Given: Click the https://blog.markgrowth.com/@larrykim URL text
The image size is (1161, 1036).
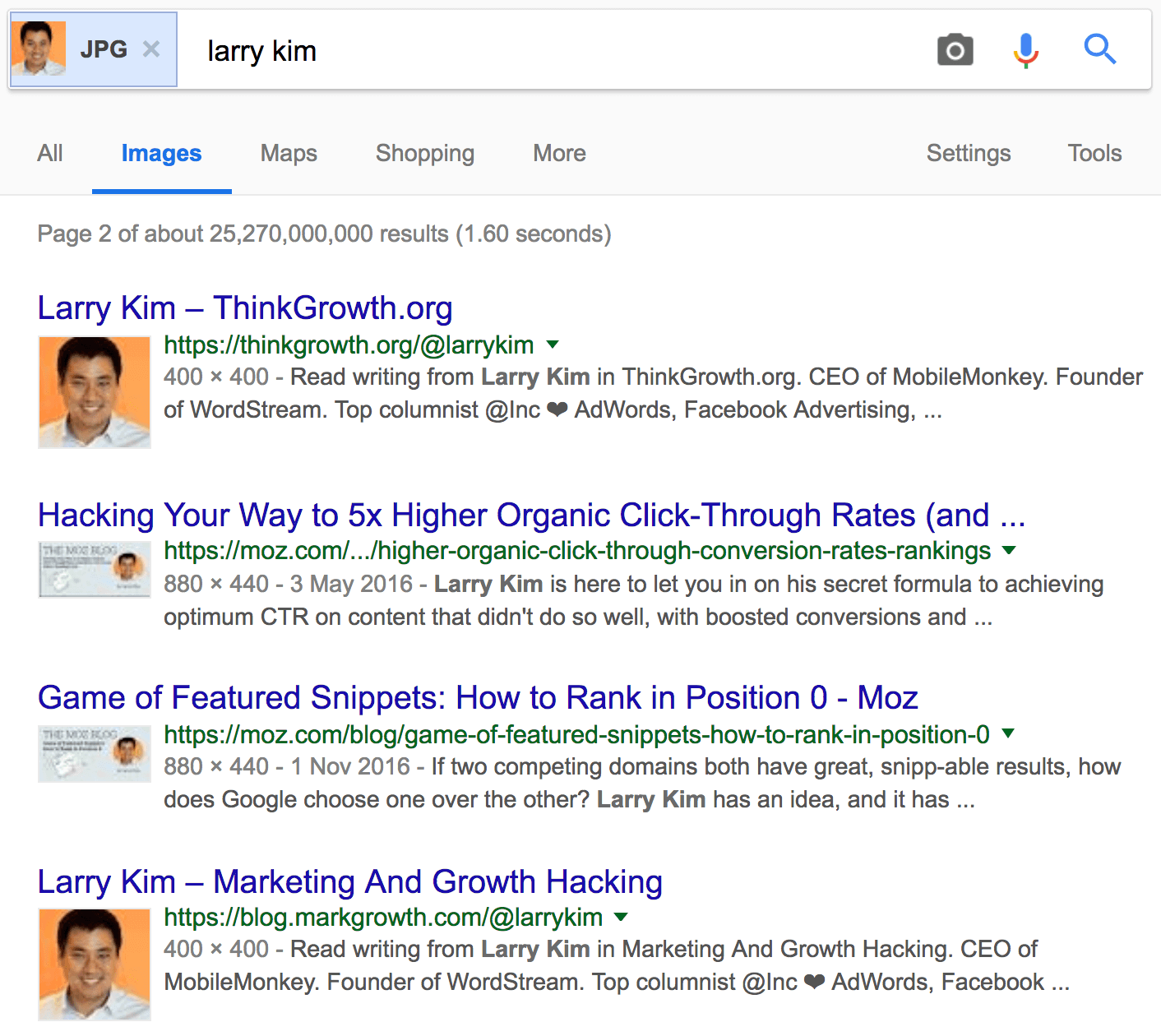Looking at the screenshot, I should (383, 917).
